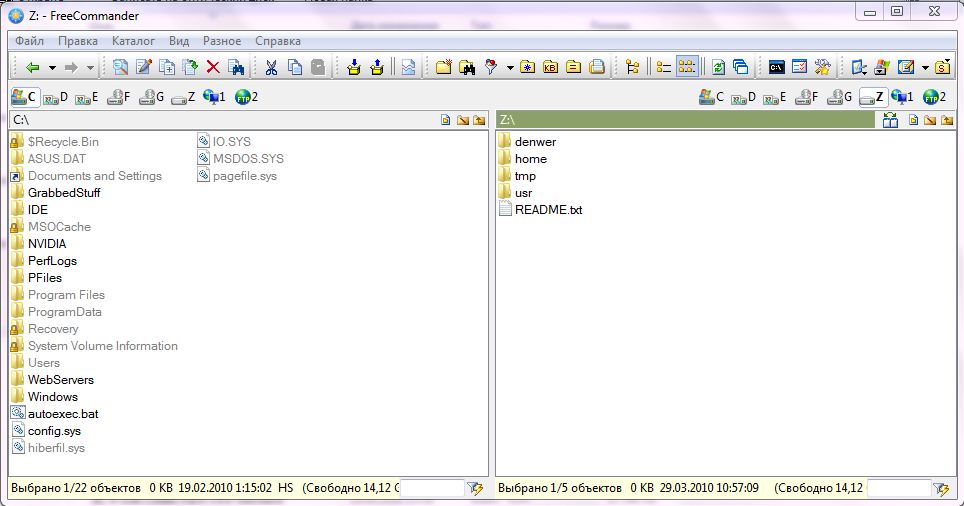Open FTP connection 2 in right panel

[x=933, y=97]
